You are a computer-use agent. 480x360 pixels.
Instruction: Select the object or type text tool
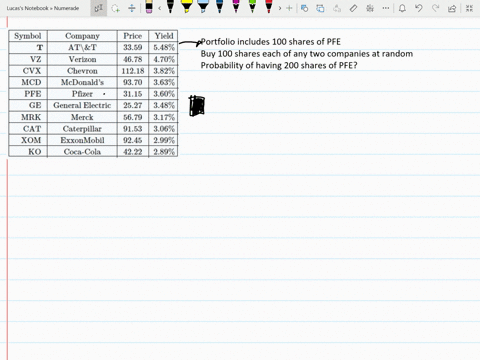tap(99, 8)
